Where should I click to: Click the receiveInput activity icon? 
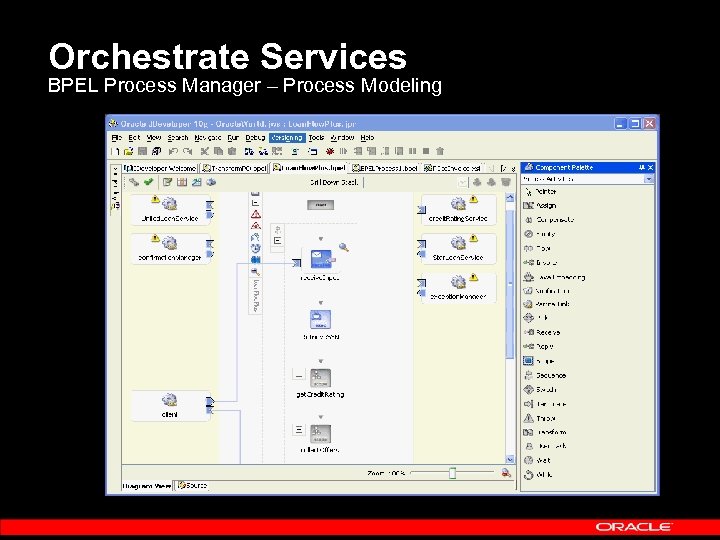[x=321, y=259]
